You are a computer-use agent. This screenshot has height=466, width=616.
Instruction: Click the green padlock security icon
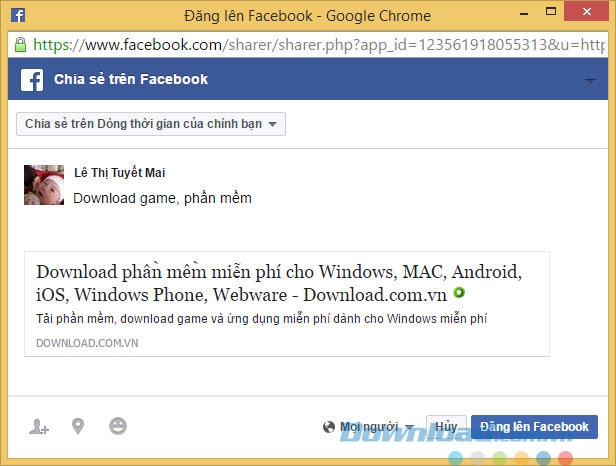coord(20,45)
